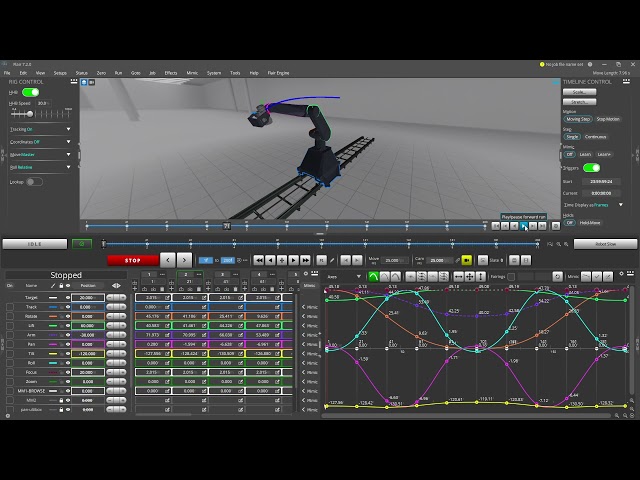Click the next arrow button beside STOP
Viewport: 640px width, 480px height.
click(184, 260)
